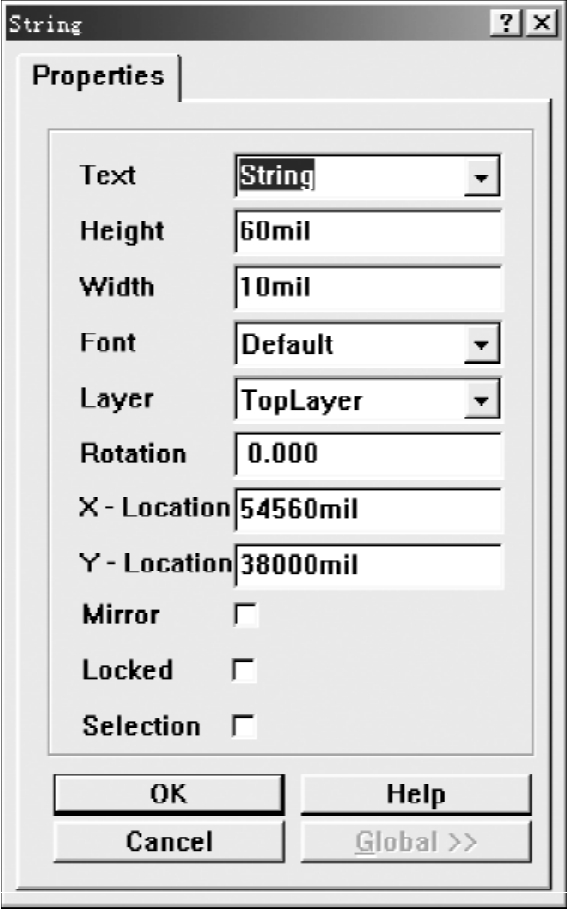Click the Global >> button
Viewport: 567px width, 909px height.
click(416, 841)
